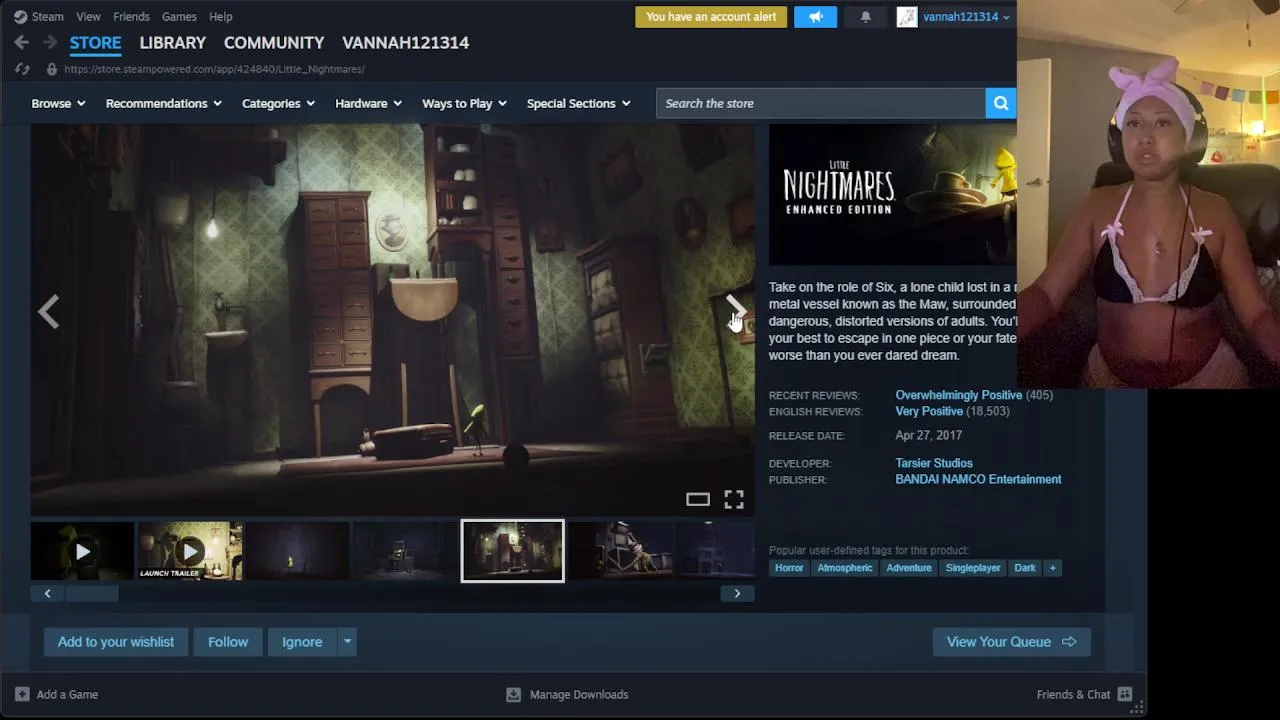Open the Ignore options dropdown arrow
The width and height of the screenshot is (1280, 720).
(x=347, y=642)
